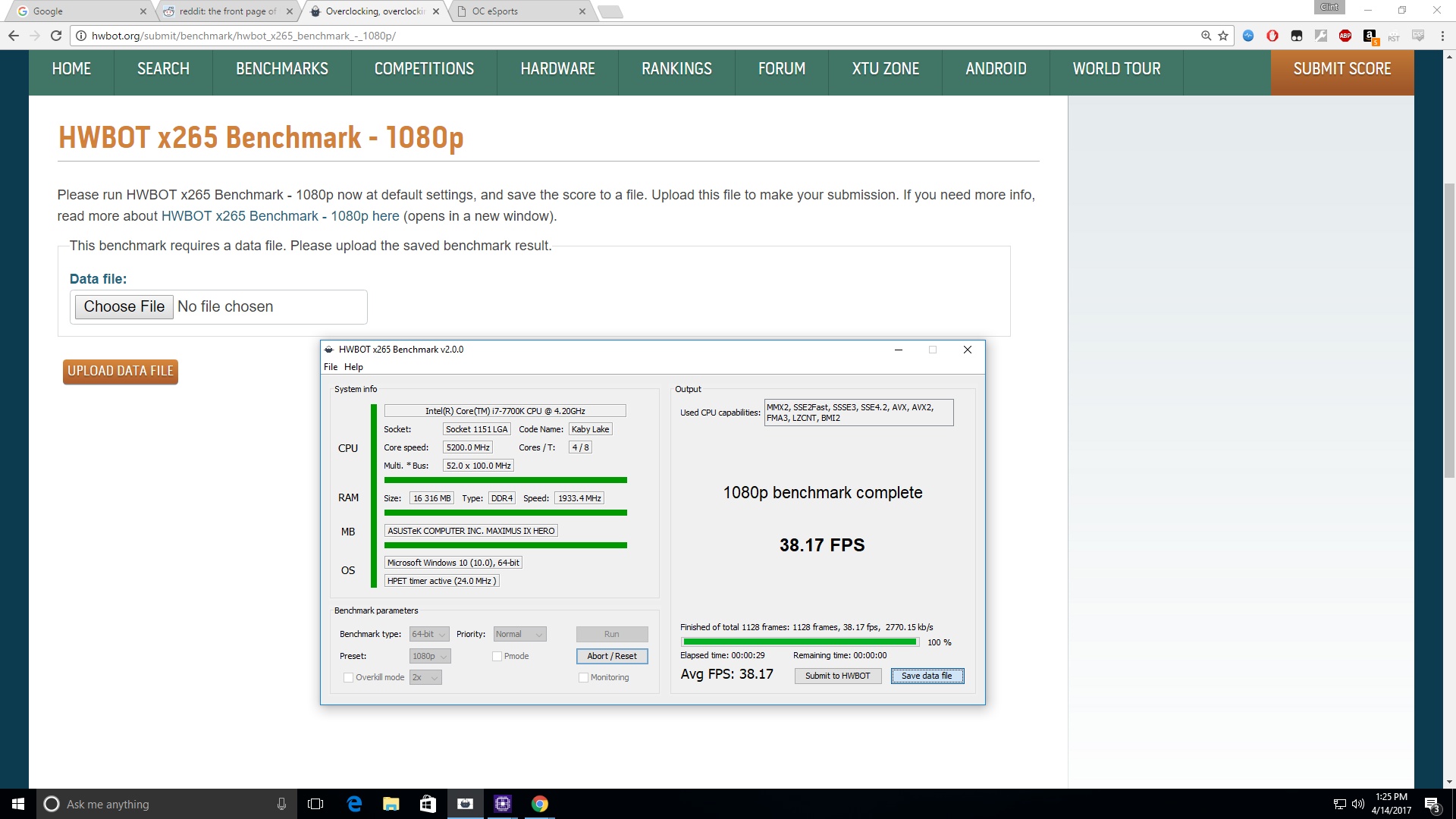Viewport: 1456px width, 819px height.
Task: Click the Abort / Reset button
Action: (612, 656)
